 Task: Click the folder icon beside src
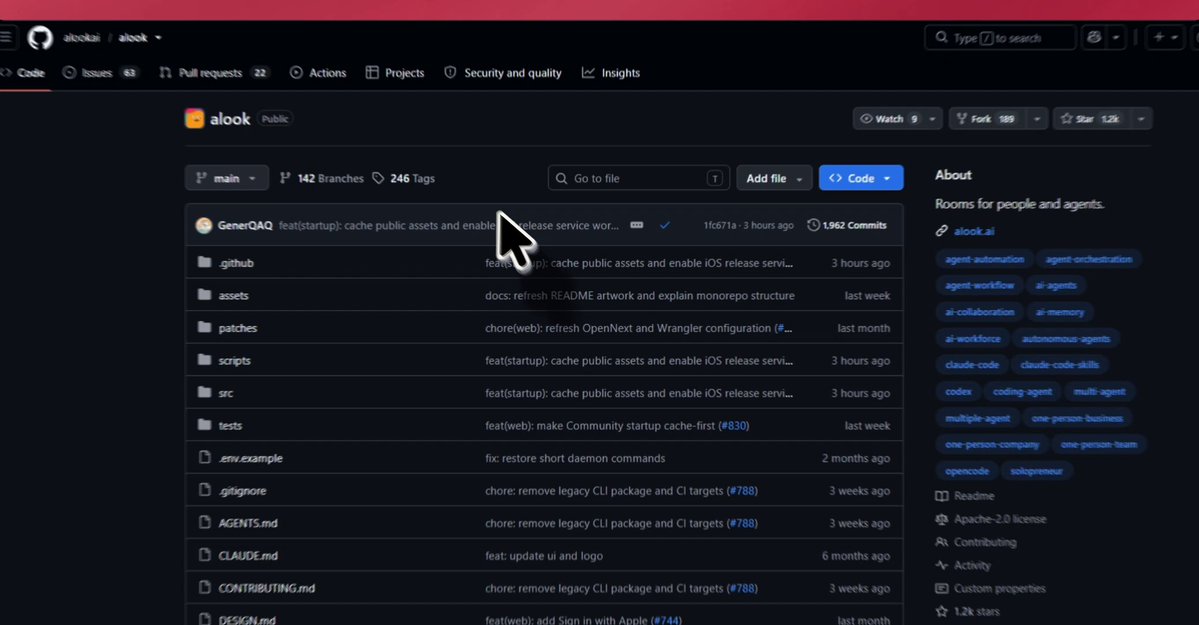[204, 392]
